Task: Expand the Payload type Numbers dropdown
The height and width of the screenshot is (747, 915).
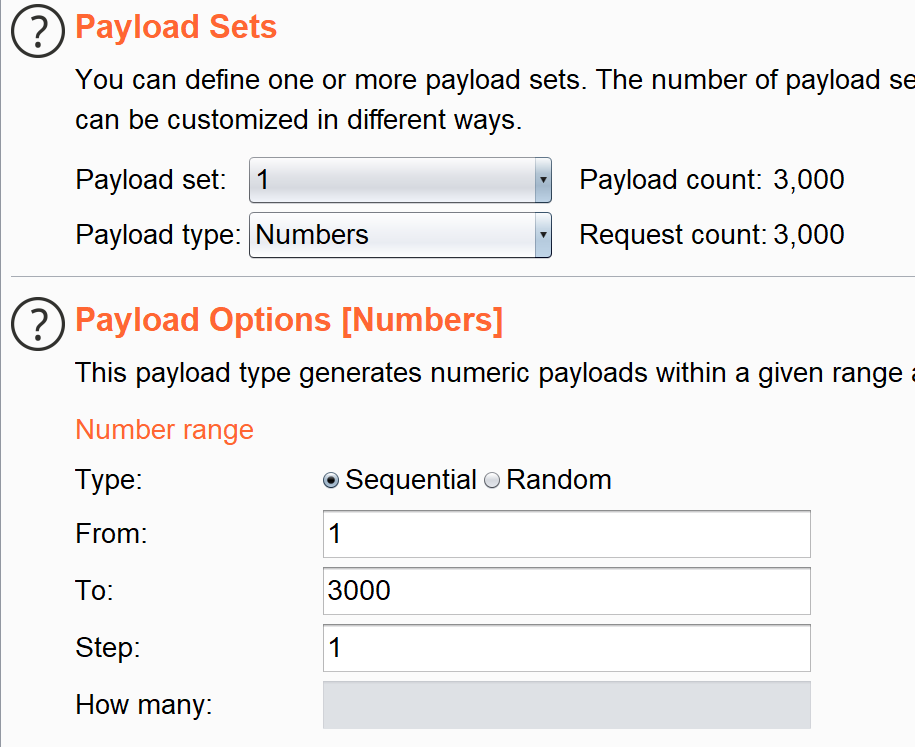Action: 392,235
